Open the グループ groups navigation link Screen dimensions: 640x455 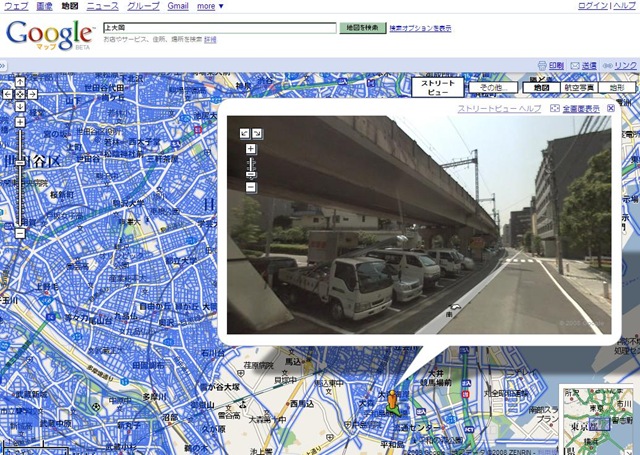(x=143, y=6)
